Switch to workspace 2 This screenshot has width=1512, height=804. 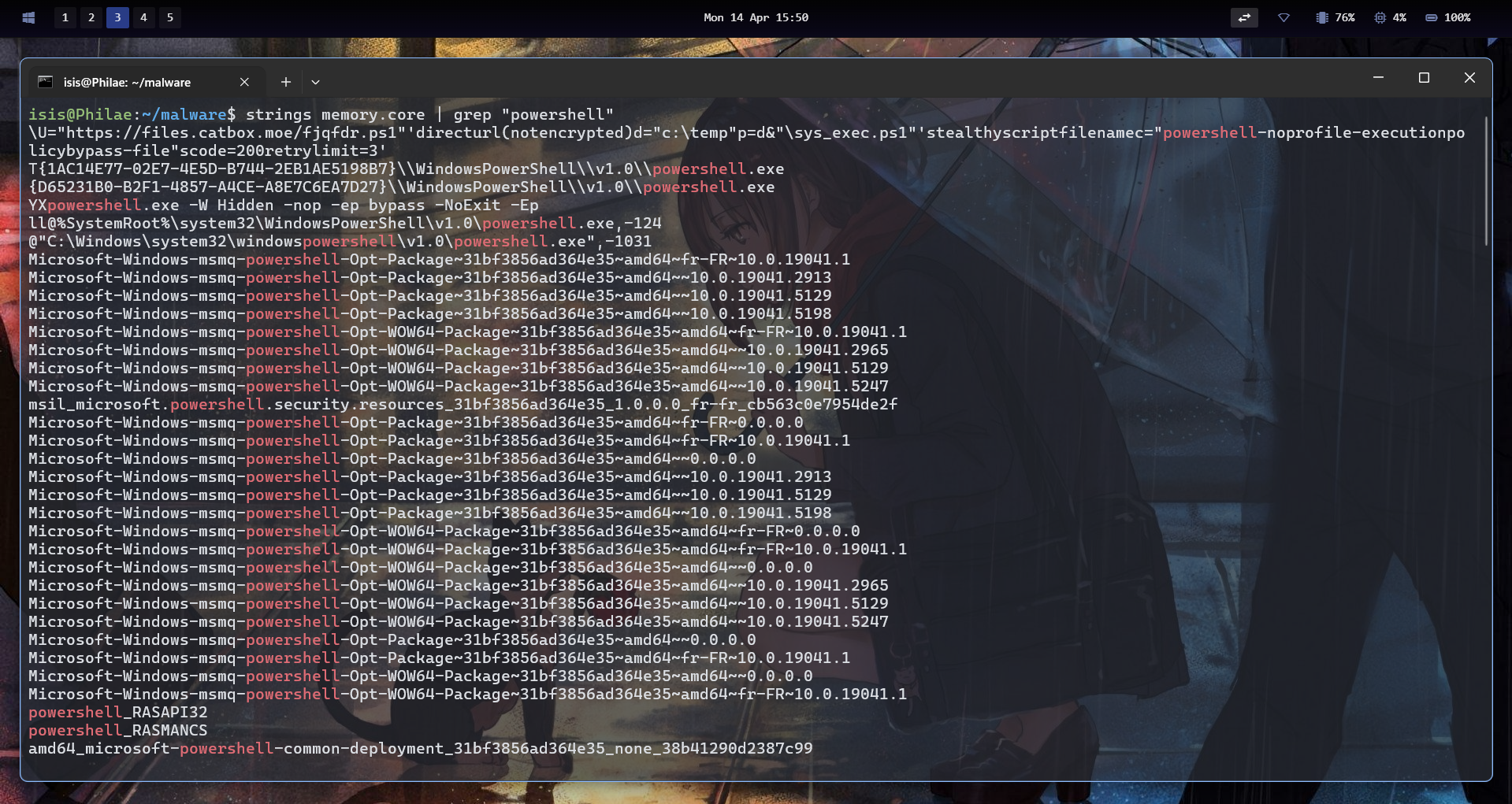click(91, 17)
